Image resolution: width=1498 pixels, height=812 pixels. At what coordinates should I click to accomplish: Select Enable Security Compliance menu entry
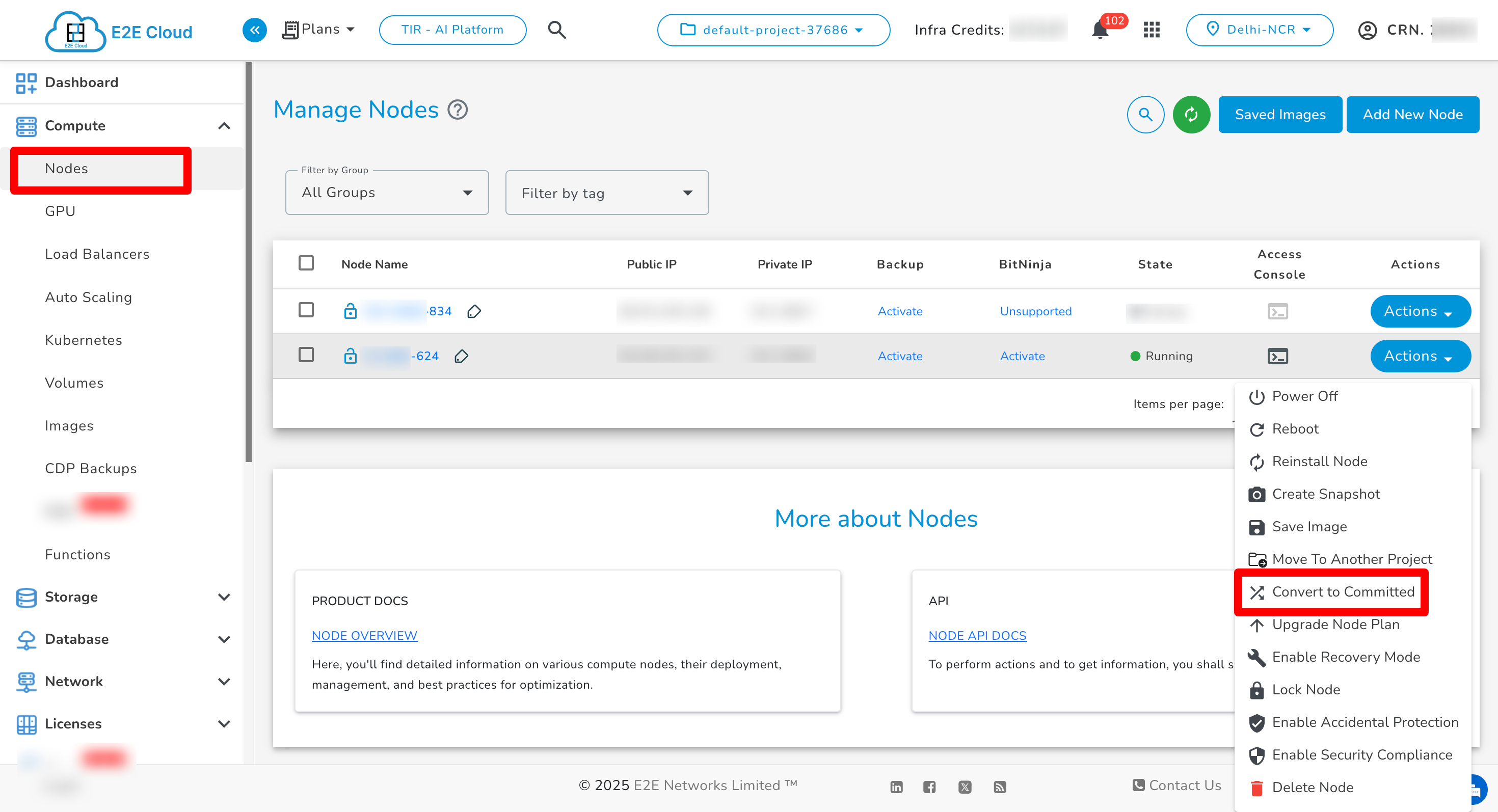(1352, 754)
